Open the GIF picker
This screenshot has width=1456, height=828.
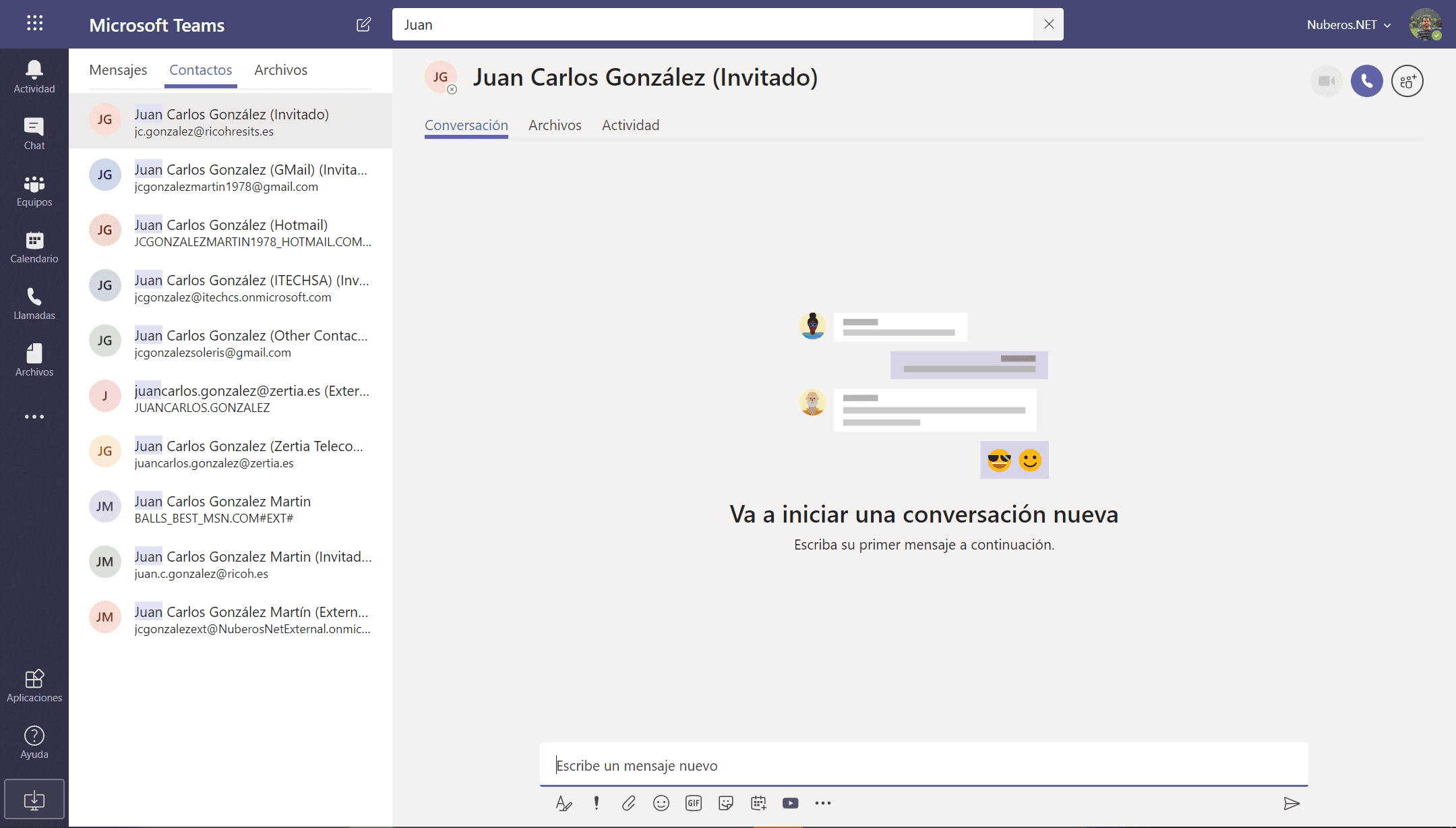coord(694,803)
